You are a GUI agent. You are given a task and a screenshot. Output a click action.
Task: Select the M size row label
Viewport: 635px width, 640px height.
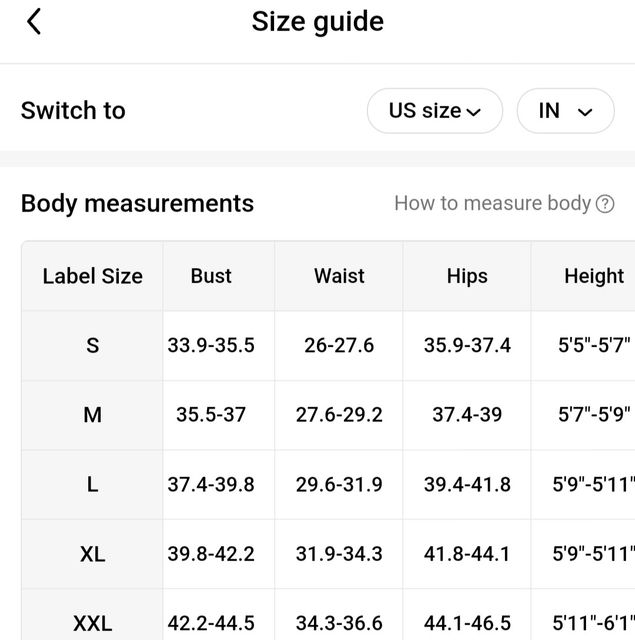(x=93, y=415)
